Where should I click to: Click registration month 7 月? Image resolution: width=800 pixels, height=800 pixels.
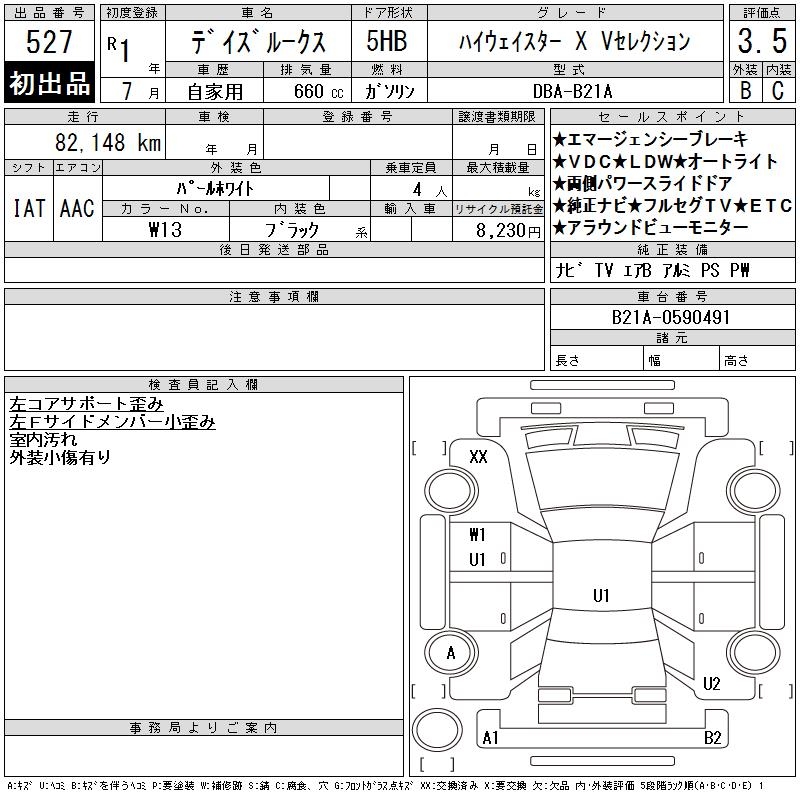140,91
